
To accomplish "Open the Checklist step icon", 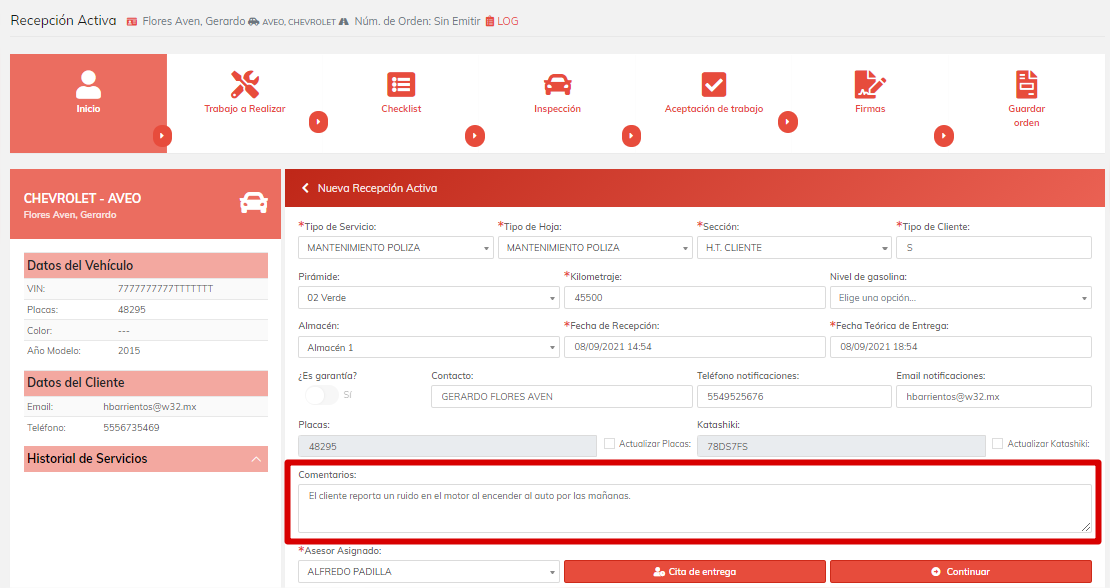I will [x=401, y=85].
